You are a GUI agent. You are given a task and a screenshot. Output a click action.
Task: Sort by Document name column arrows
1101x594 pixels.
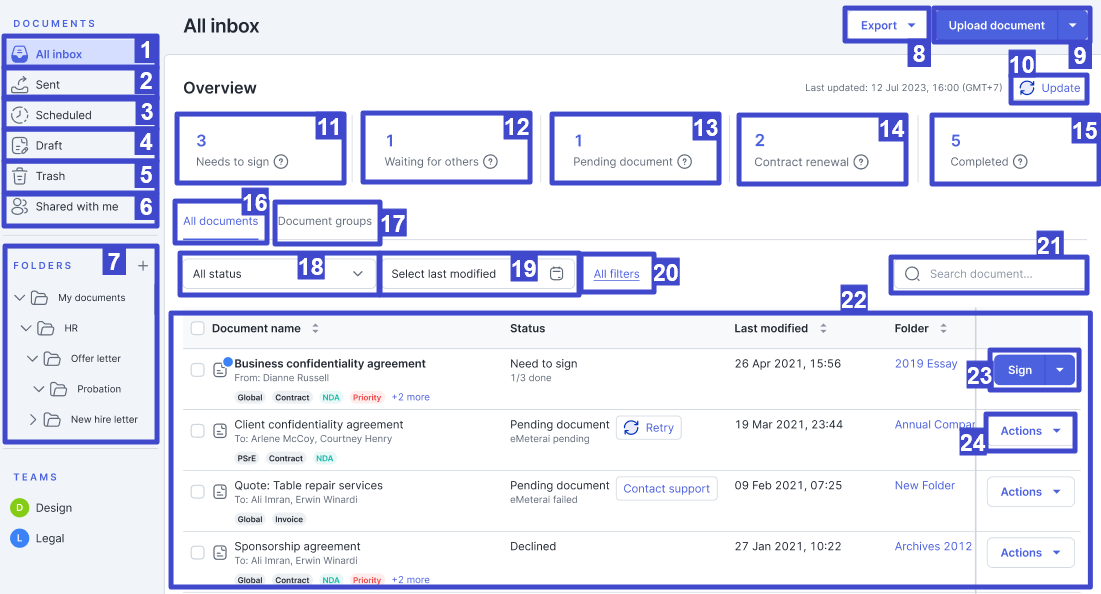click(x=316, y=328)
